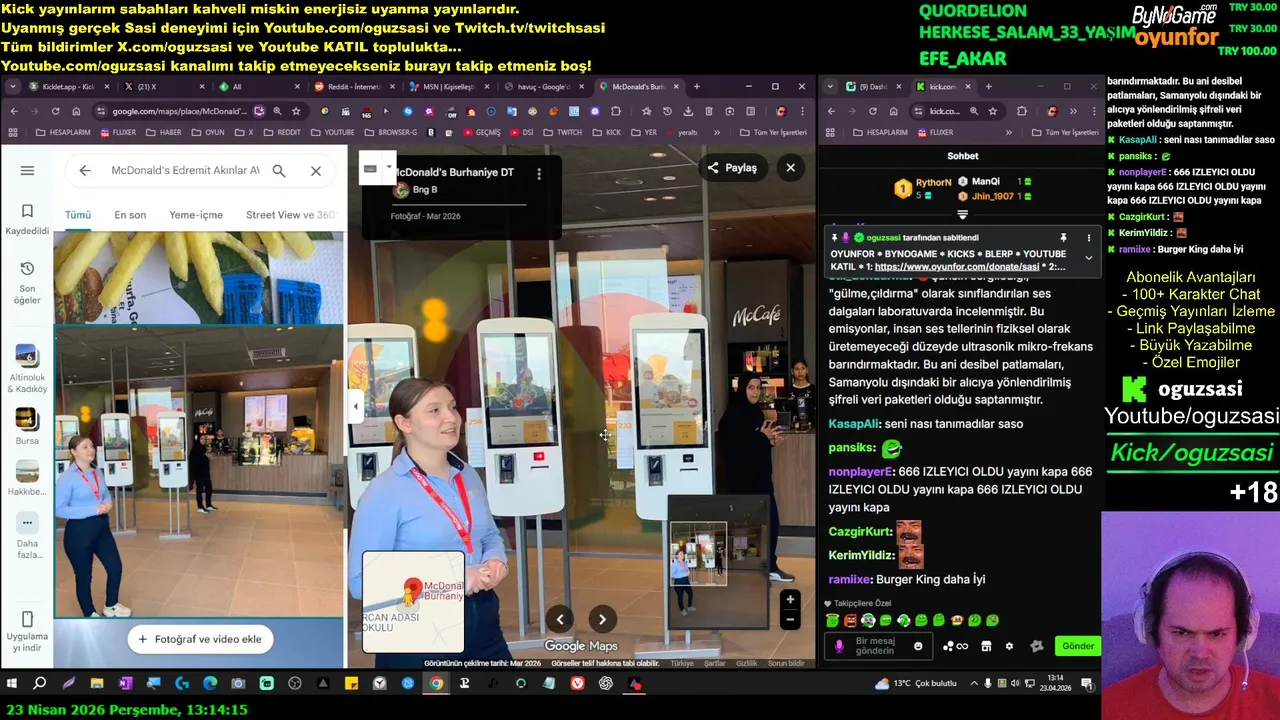Go back from the Maps search box

85,171
